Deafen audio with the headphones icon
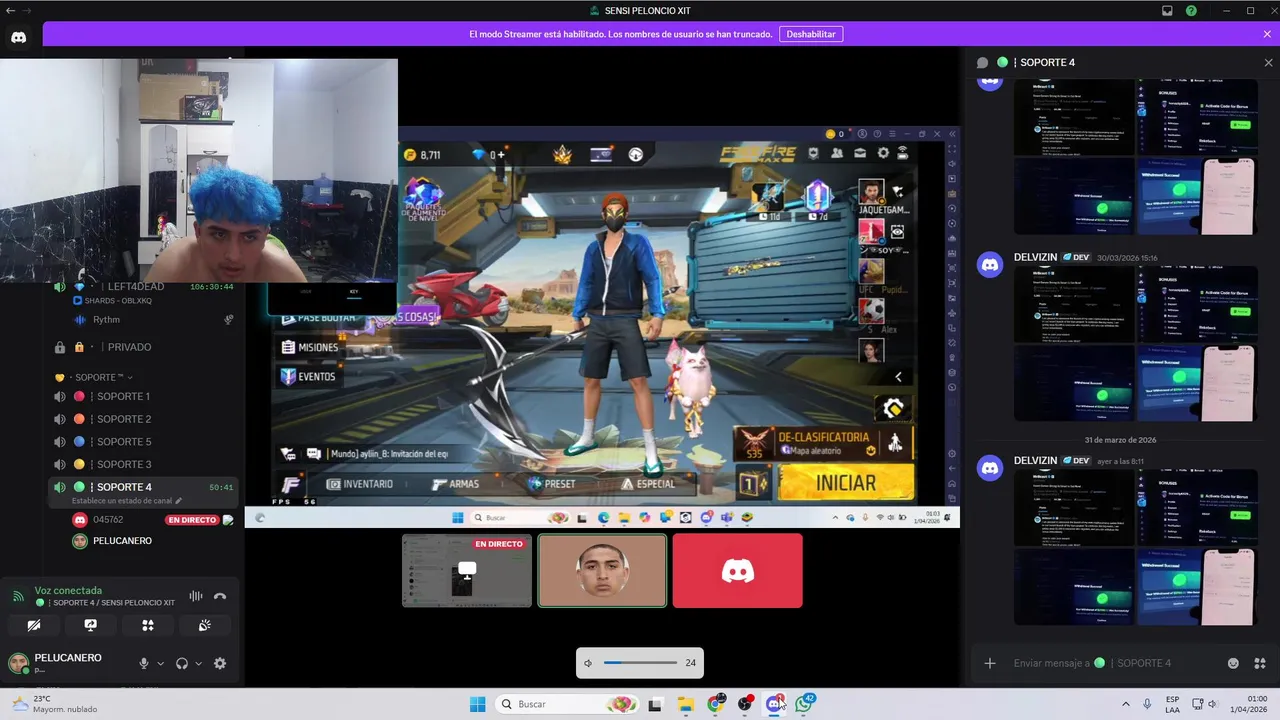This screenshot has height=720, width=1280. tap(182, 663)
